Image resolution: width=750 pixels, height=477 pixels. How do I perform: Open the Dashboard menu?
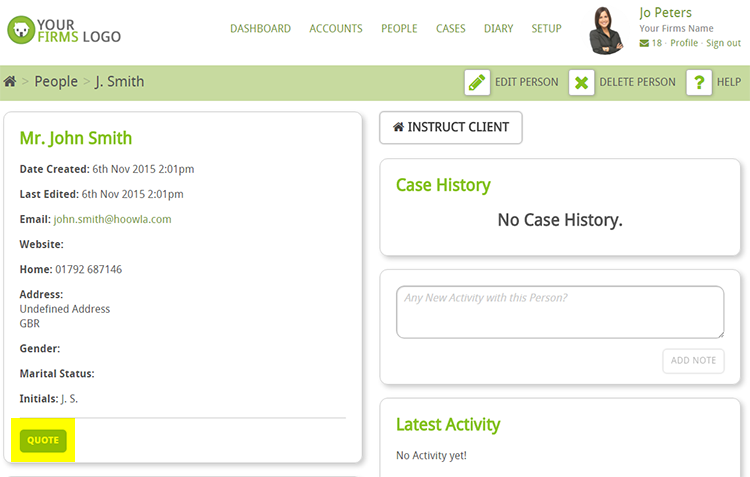[x=260, y=29]
